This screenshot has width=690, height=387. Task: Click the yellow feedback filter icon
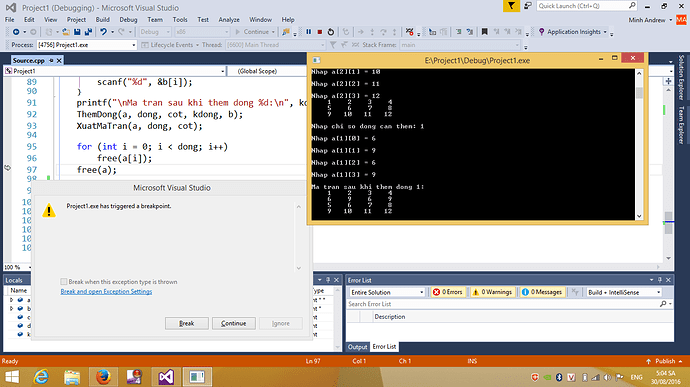point(511,6)
